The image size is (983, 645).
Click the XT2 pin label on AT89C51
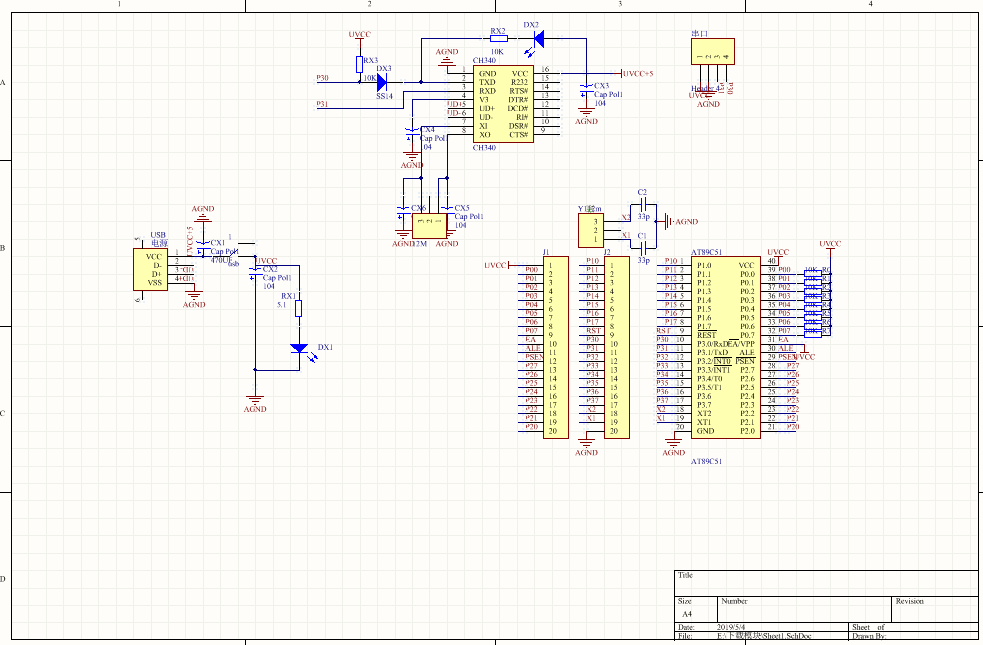click(x=704, y=414)
